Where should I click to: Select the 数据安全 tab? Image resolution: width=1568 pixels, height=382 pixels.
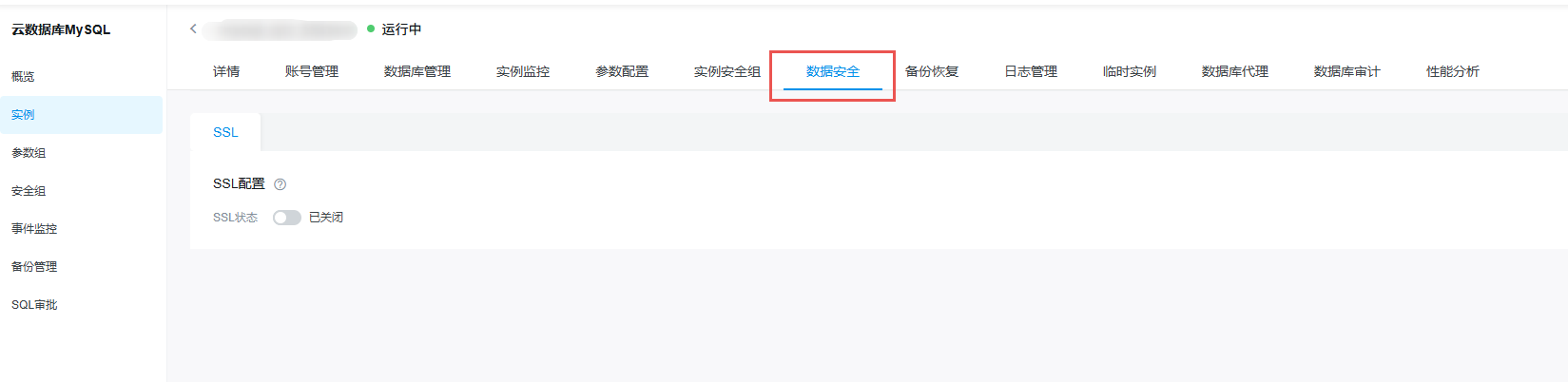point(833,71)
